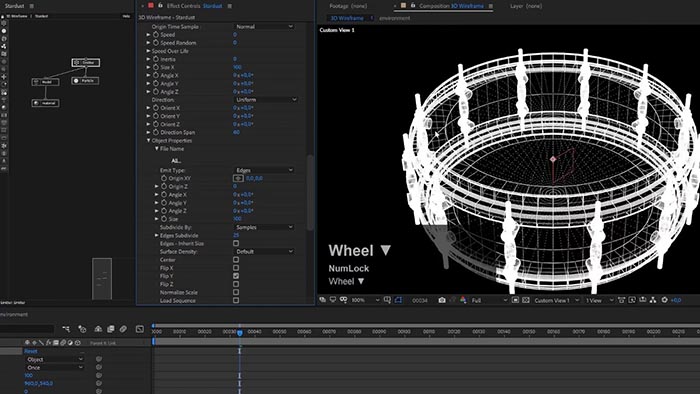Toggle the region of interest icon

pyautogui.click(x=515, y=300)
